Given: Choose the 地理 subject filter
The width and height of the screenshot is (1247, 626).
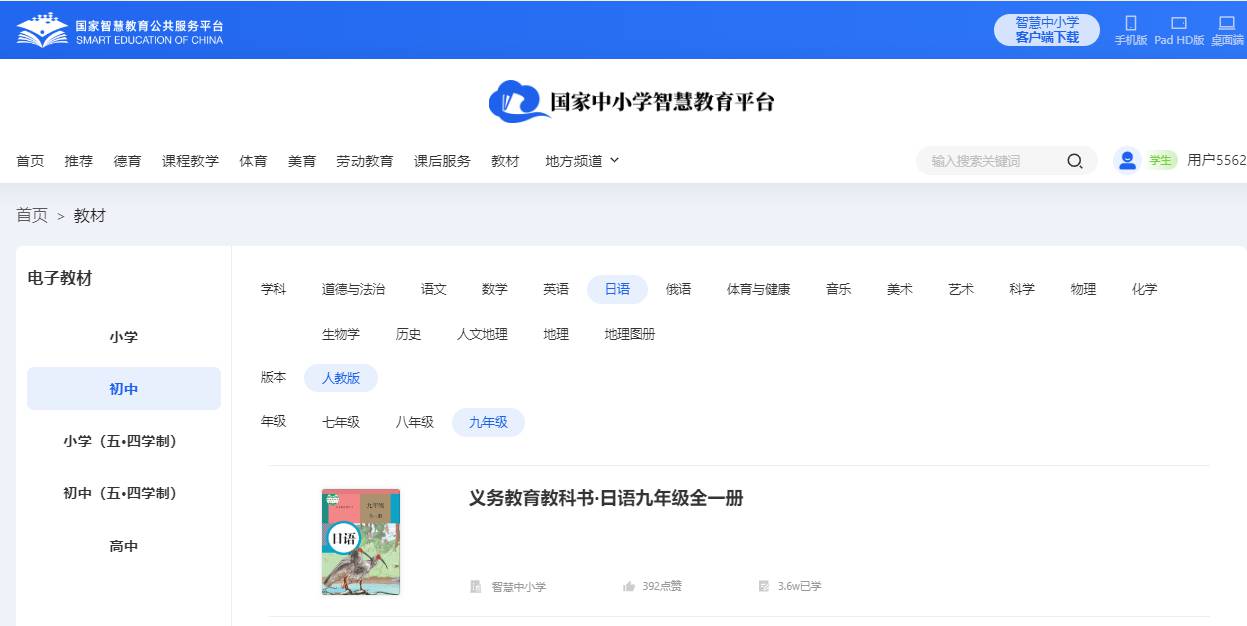Looking at the screenshot, I should 556,334.
